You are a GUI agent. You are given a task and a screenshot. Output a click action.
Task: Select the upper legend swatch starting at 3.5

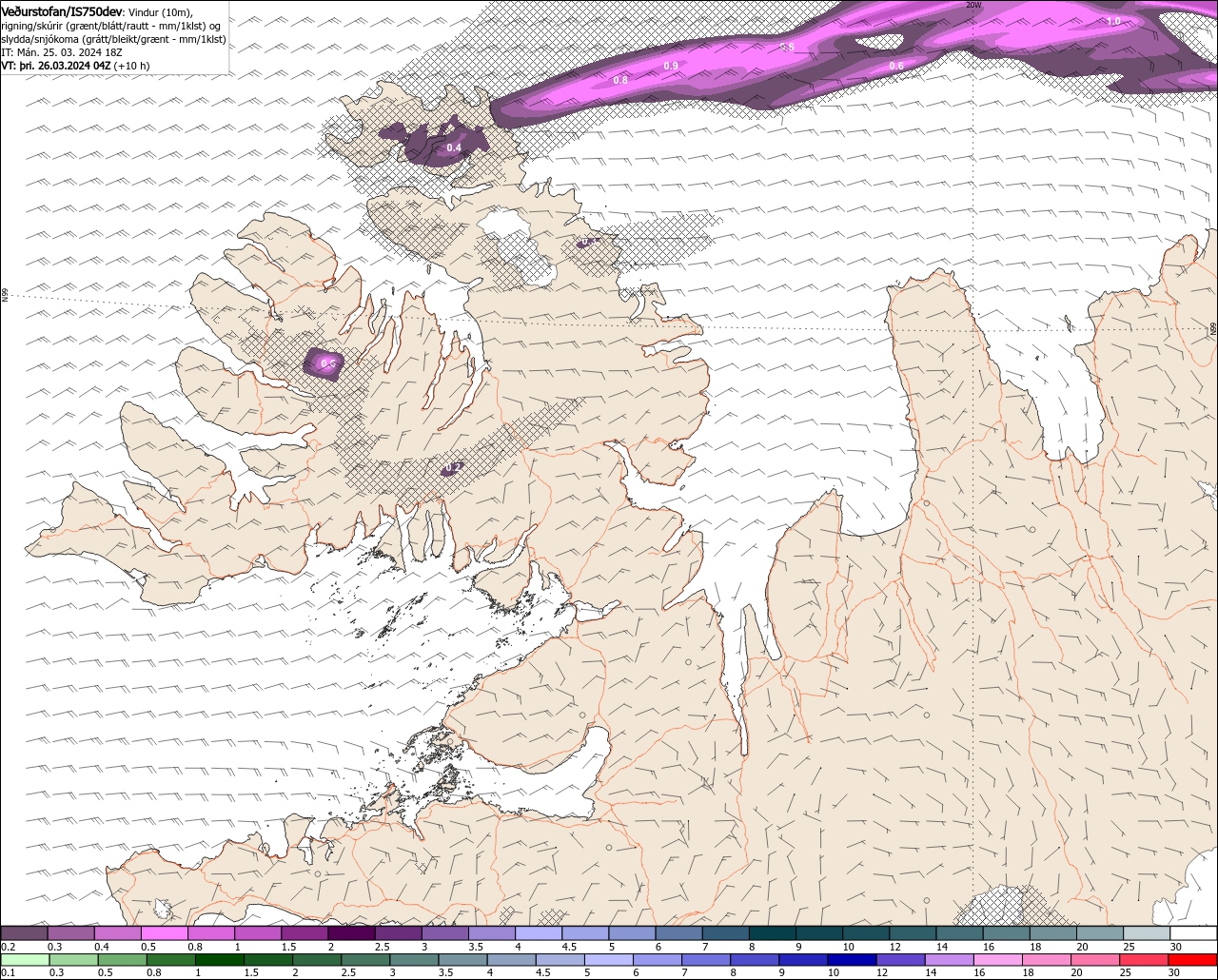click(x=491, y=933)
